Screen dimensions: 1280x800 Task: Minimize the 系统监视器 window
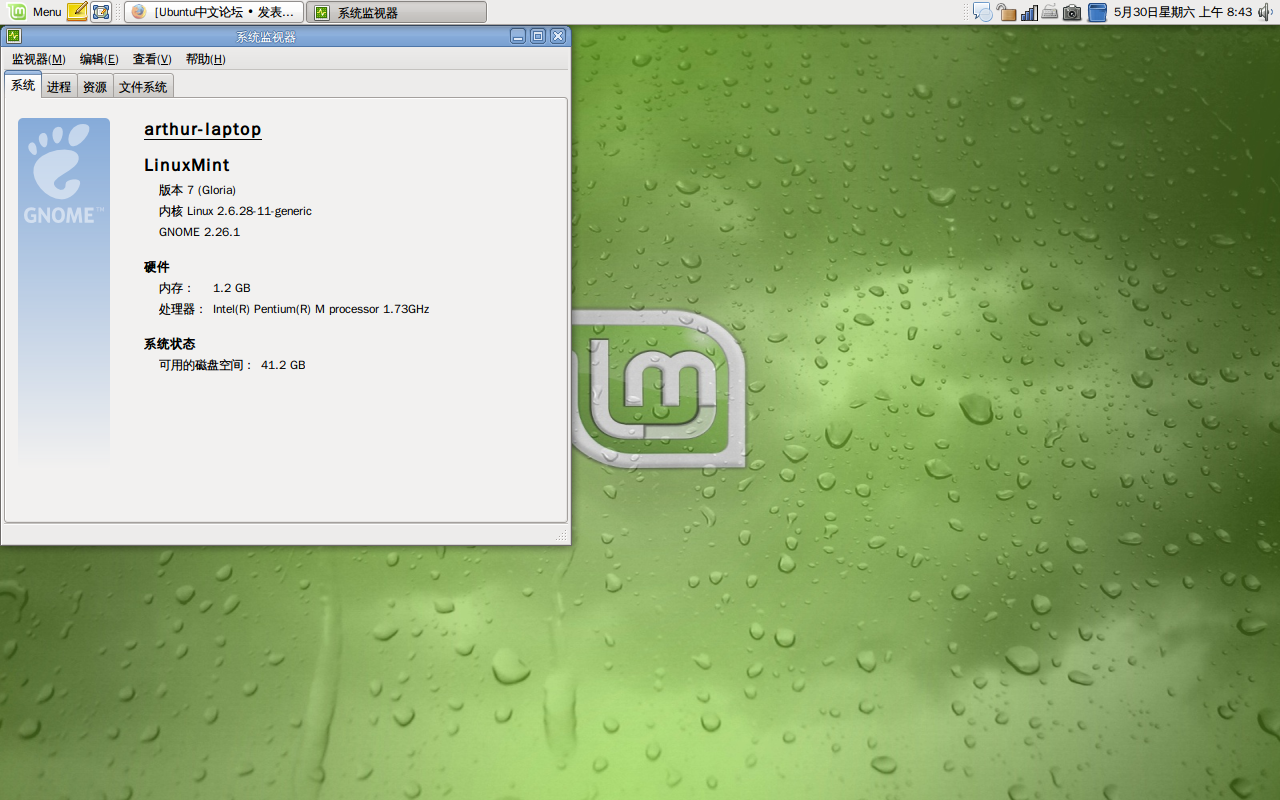[518, 36]
